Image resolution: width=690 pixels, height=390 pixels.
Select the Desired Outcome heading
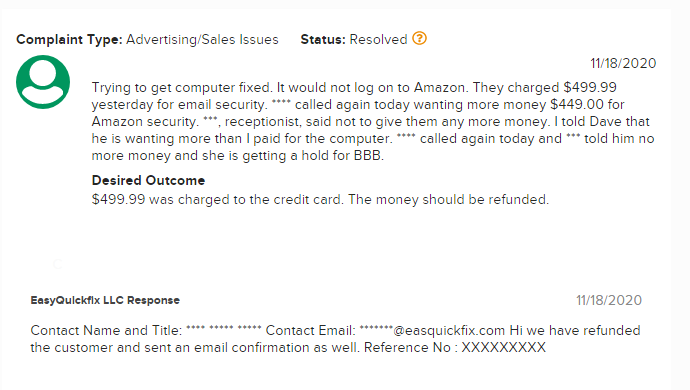[x=148, y=180]
